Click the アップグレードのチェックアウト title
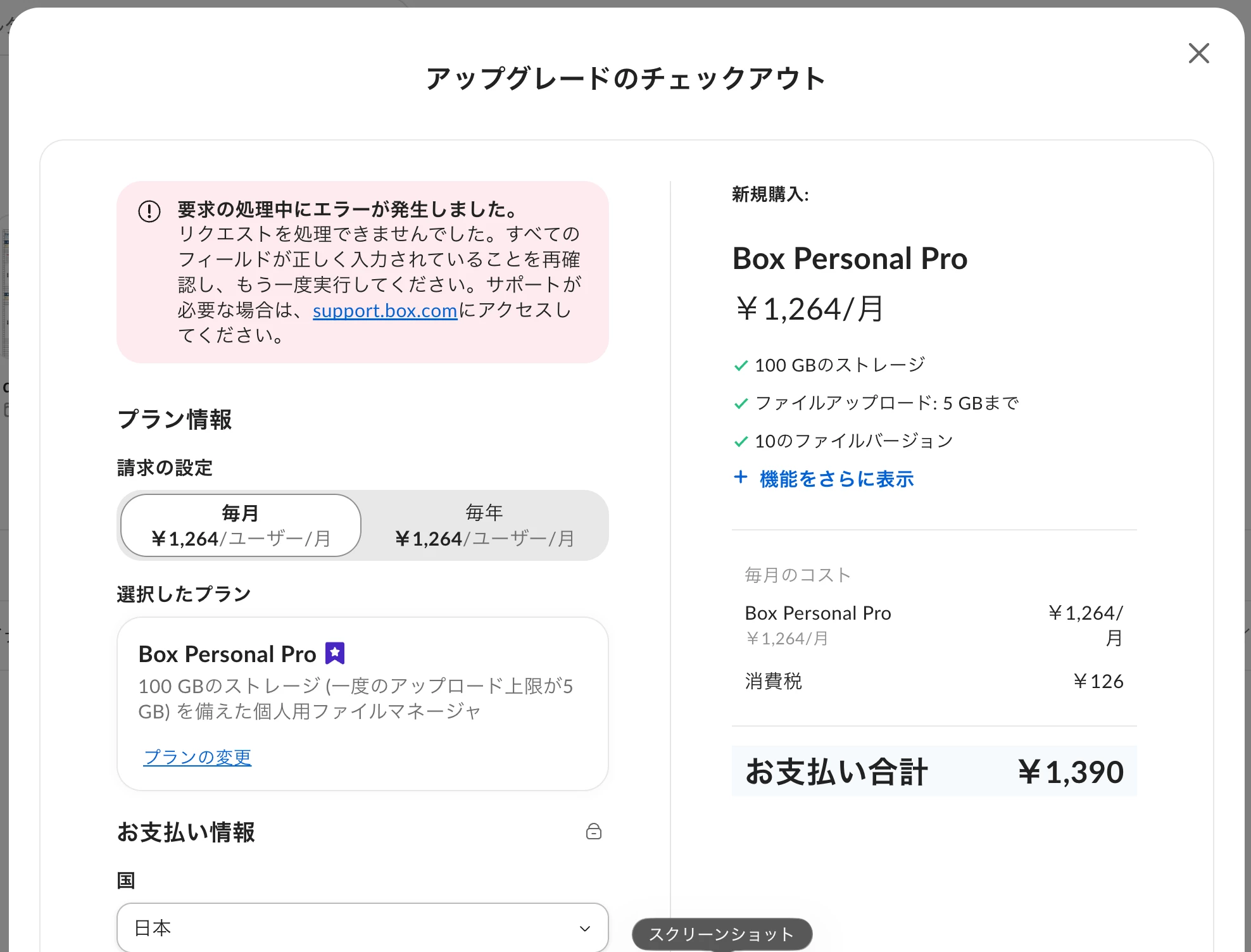 [x=626, y=78]
